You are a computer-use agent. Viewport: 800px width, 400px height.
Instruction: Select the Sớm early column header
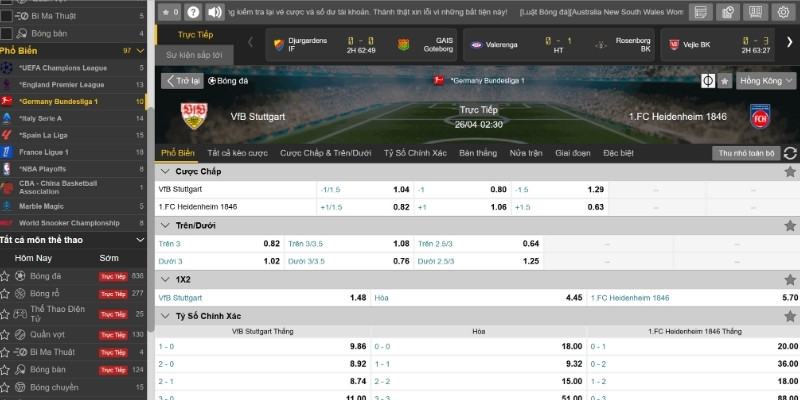tap(109, 258)
